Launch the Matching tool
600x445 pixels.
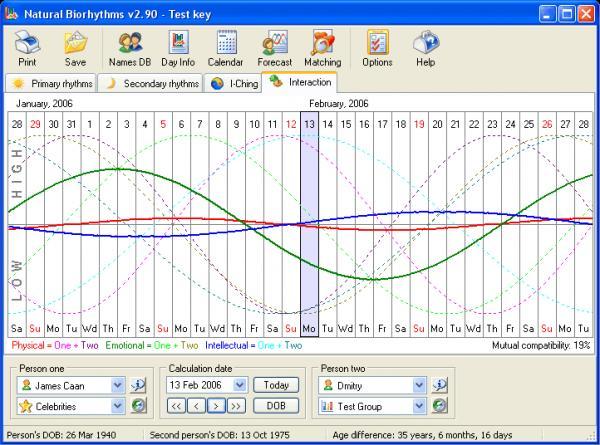323,49
